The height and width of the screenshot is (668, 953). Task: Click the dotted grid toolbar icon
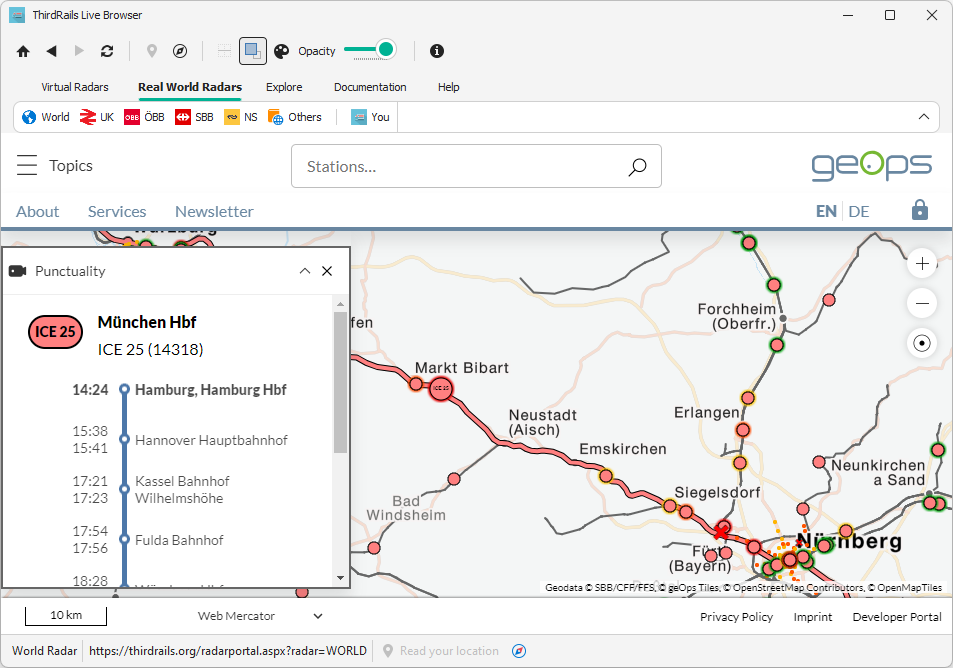click(224, 51)
